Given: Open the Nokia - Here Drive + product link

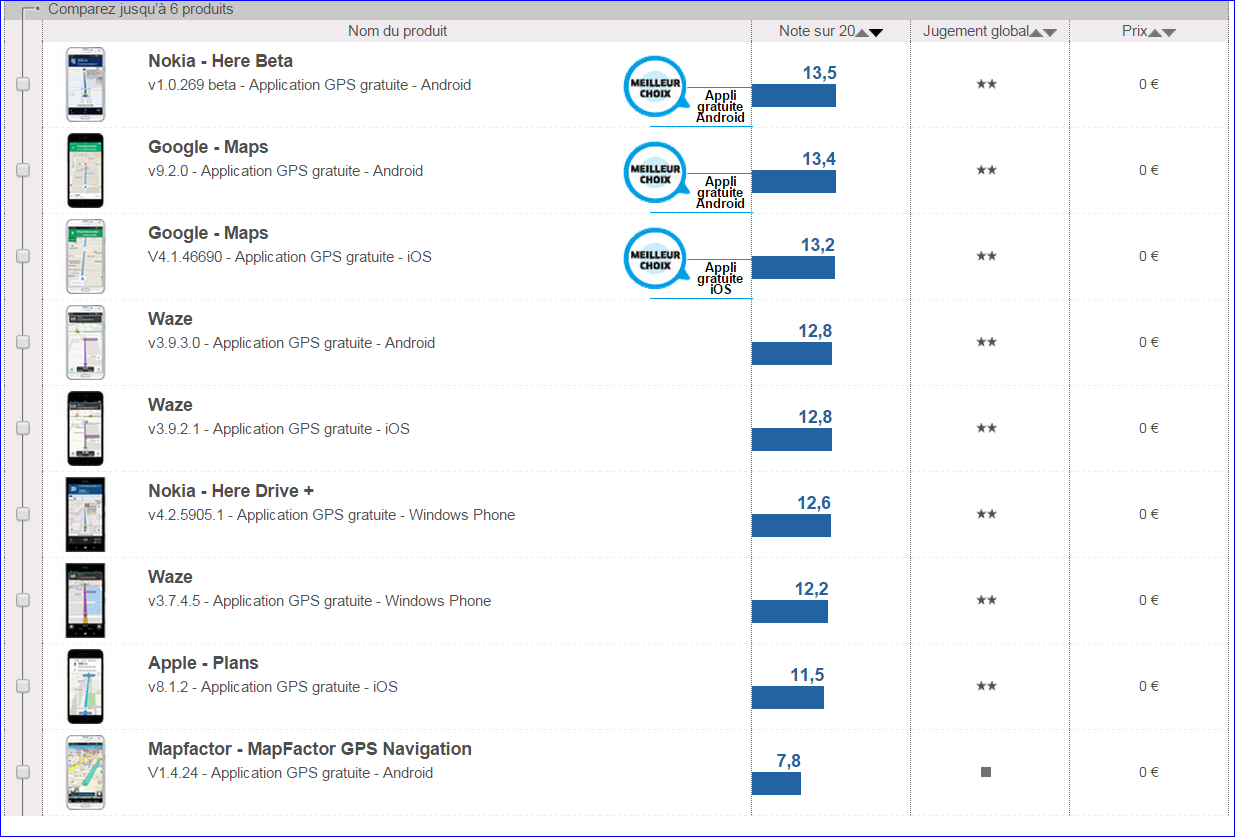Looking at the screenshot, I should coord(231,491).
